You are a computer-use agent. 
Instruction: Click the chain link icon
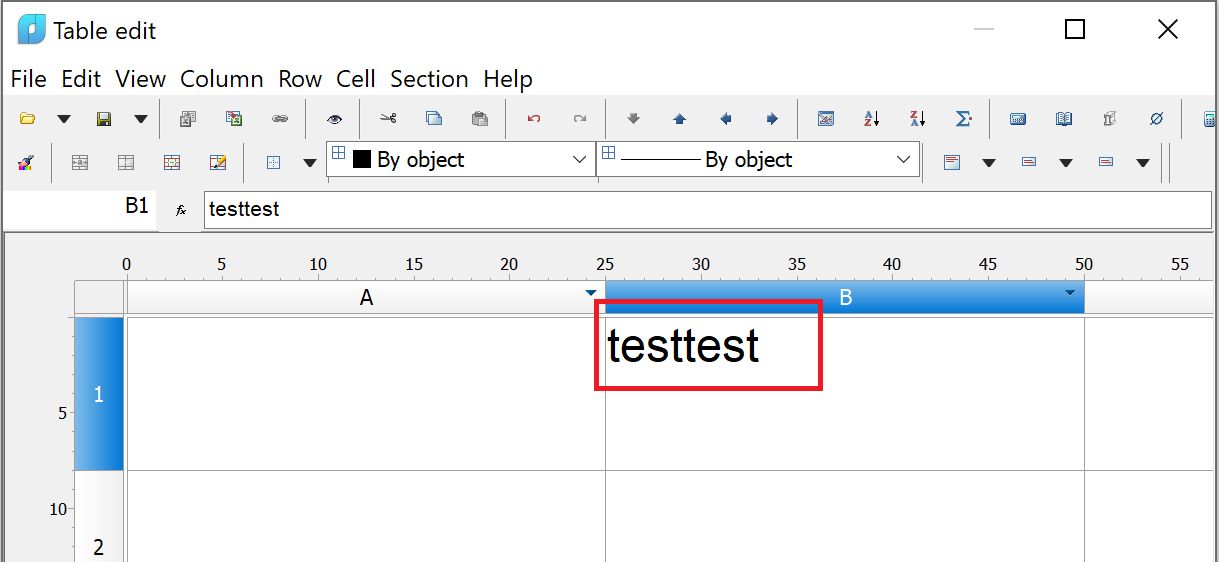281,119
